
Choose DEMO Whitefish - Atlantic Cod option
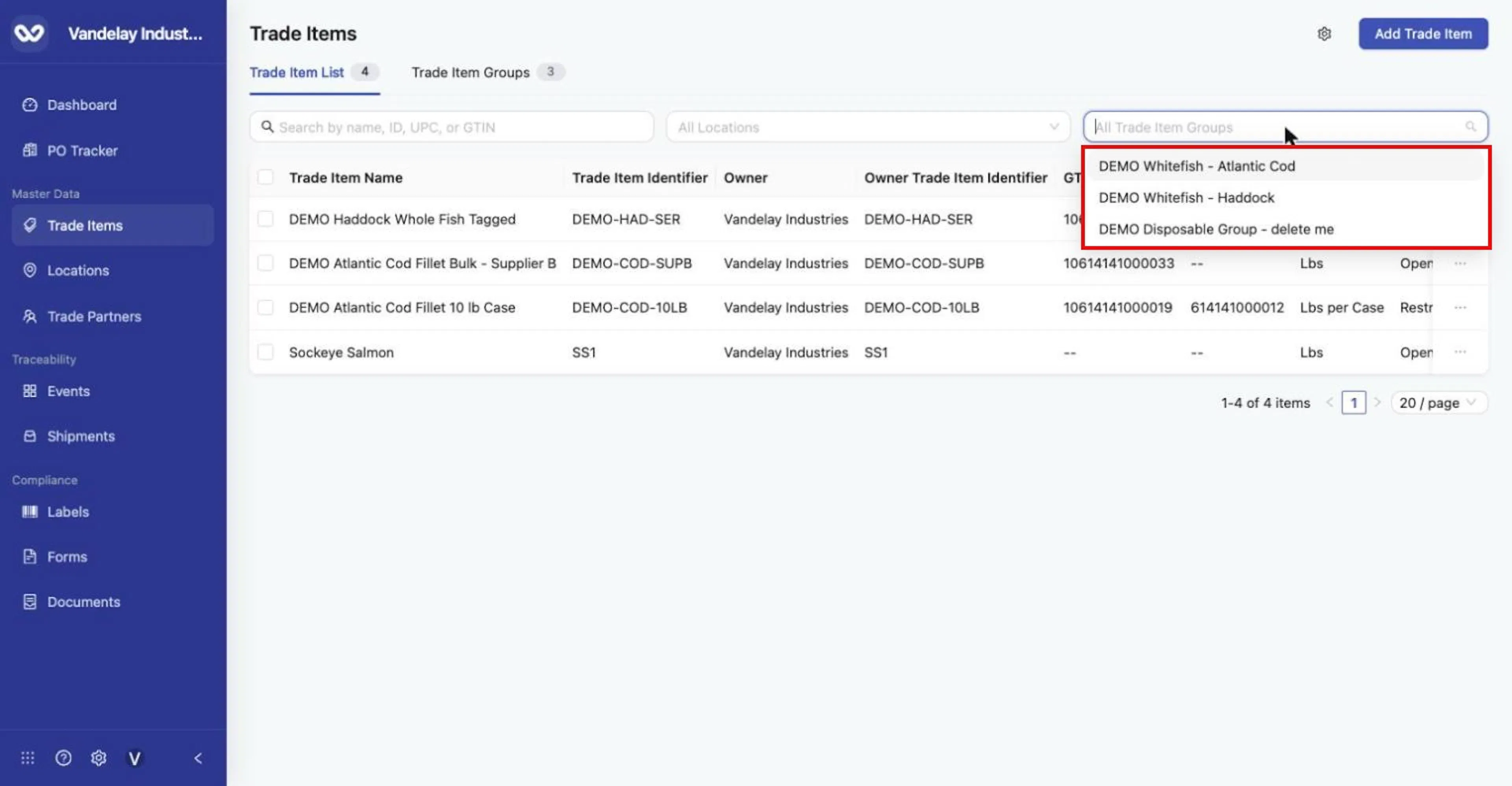pyautogui.click(x=1286, y=166)
